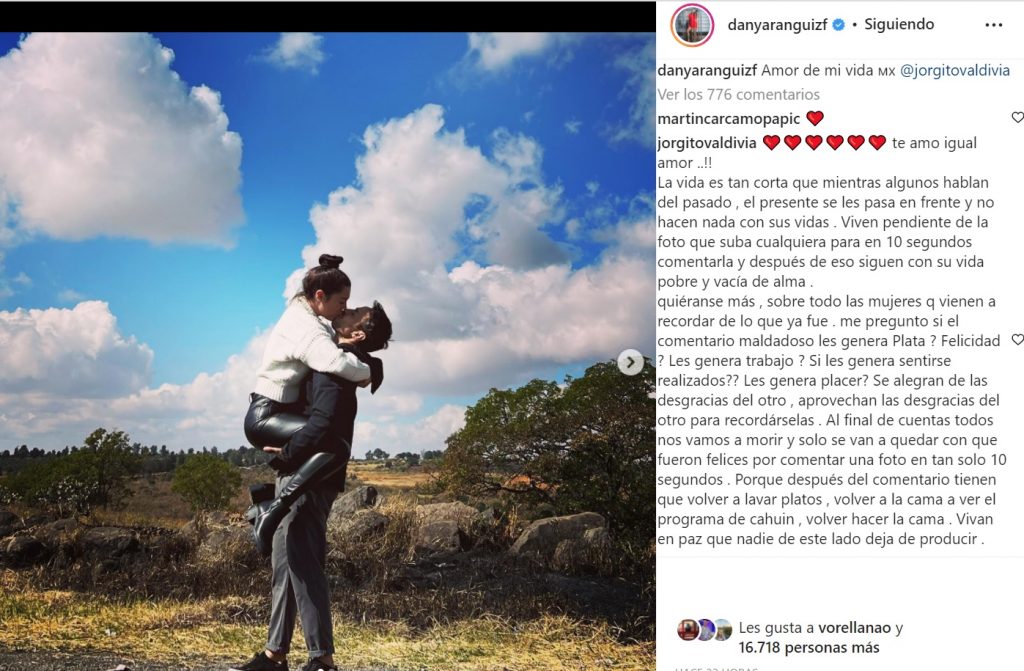Screen dimensions: 1024x671
Task: Open danyaranguizf's profile picture in header
Action: [692, 25]
